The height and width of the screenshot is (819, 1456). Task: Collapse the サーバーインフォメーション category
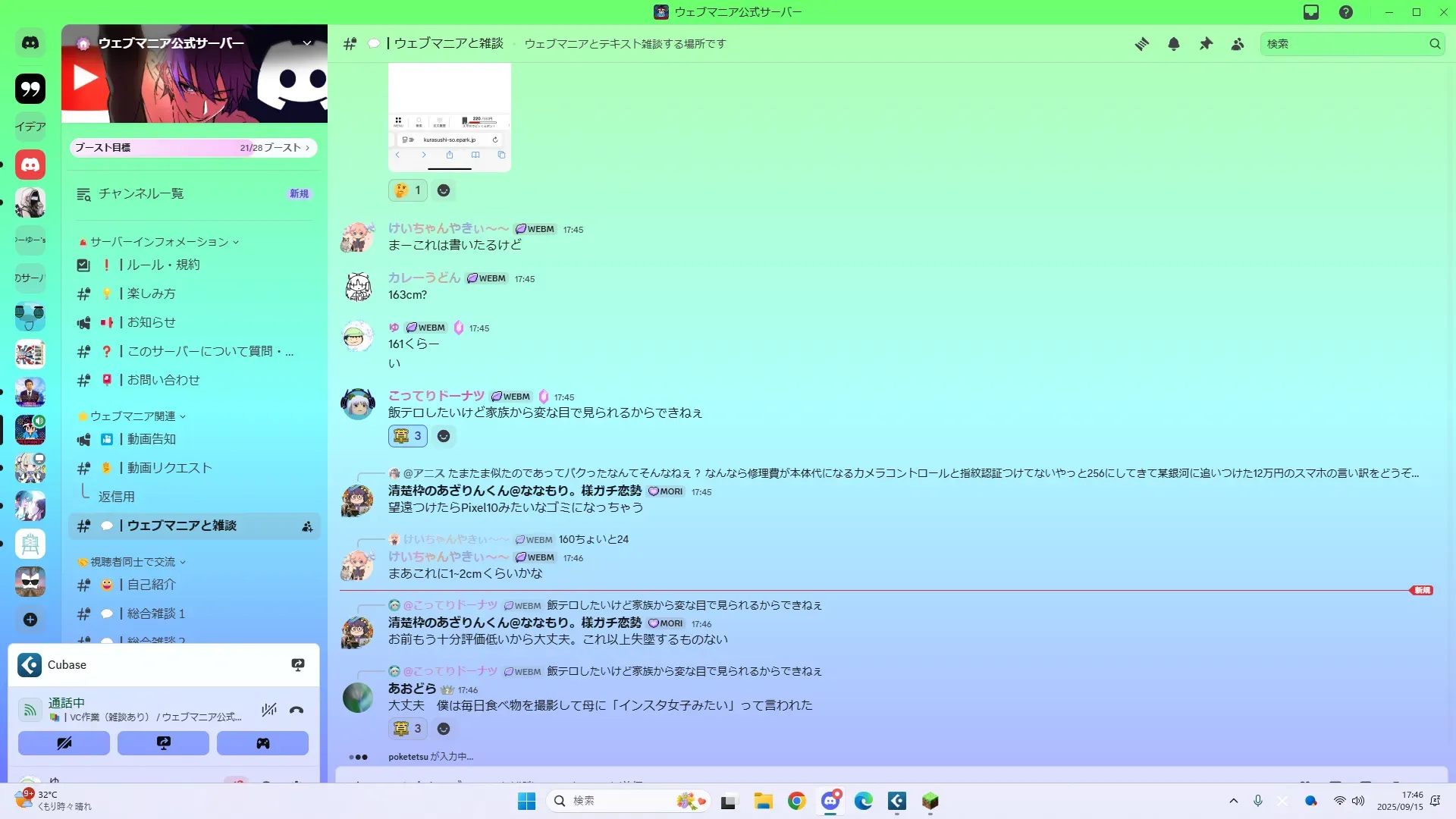click(x=159, y=242)
